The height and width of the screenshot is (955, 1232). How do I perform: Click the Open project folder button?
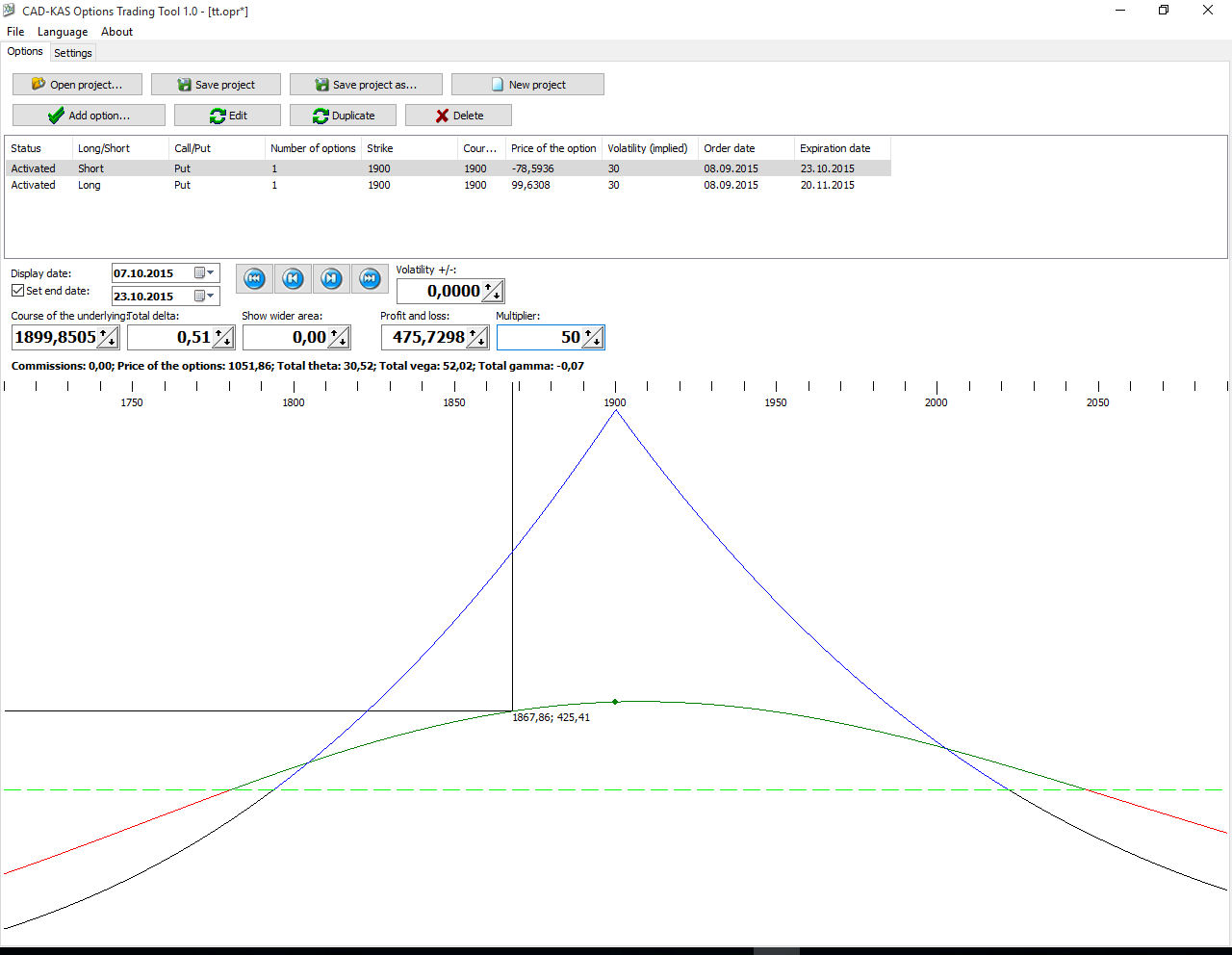77,85
